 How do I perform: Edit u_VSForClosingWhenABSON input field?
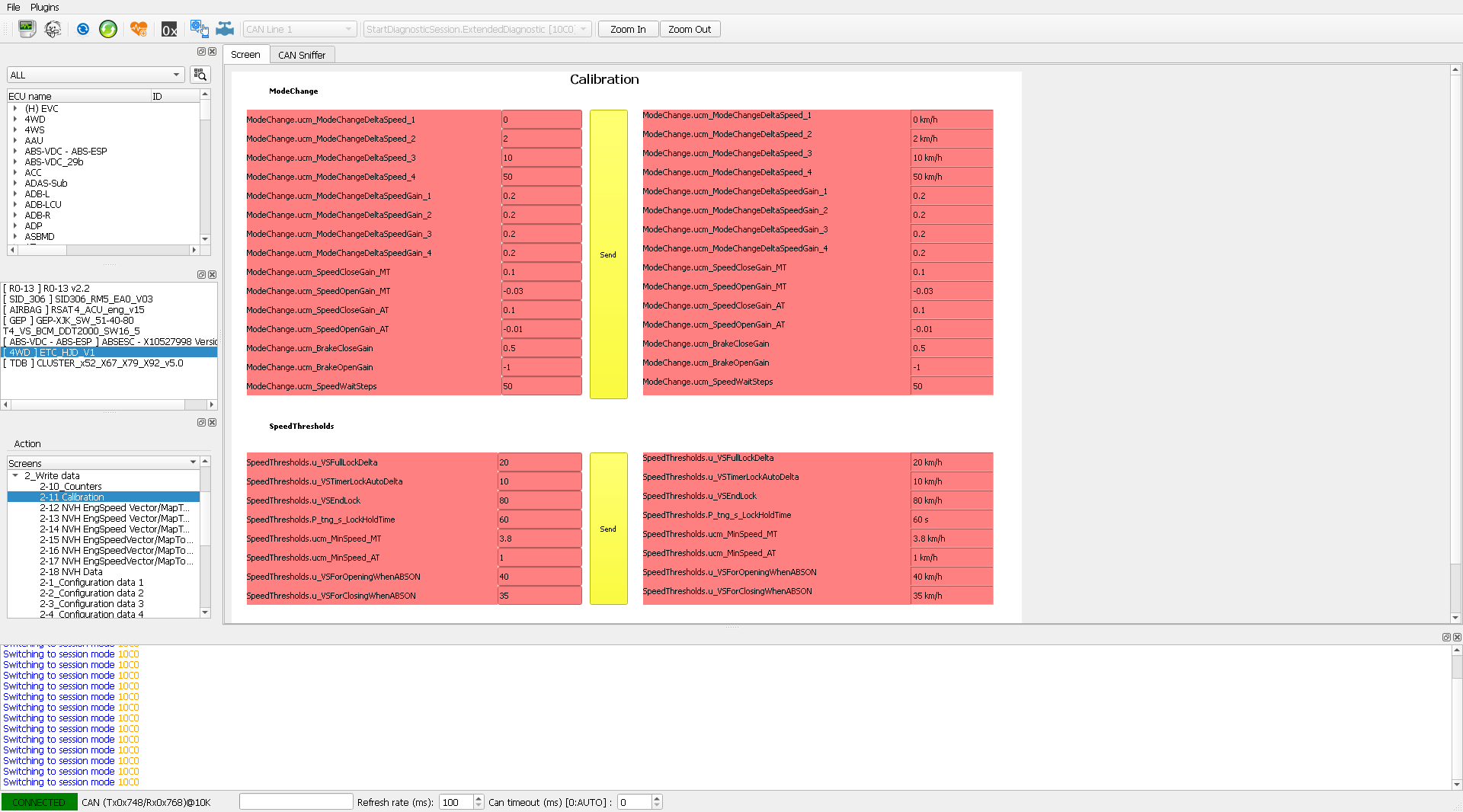539,596
